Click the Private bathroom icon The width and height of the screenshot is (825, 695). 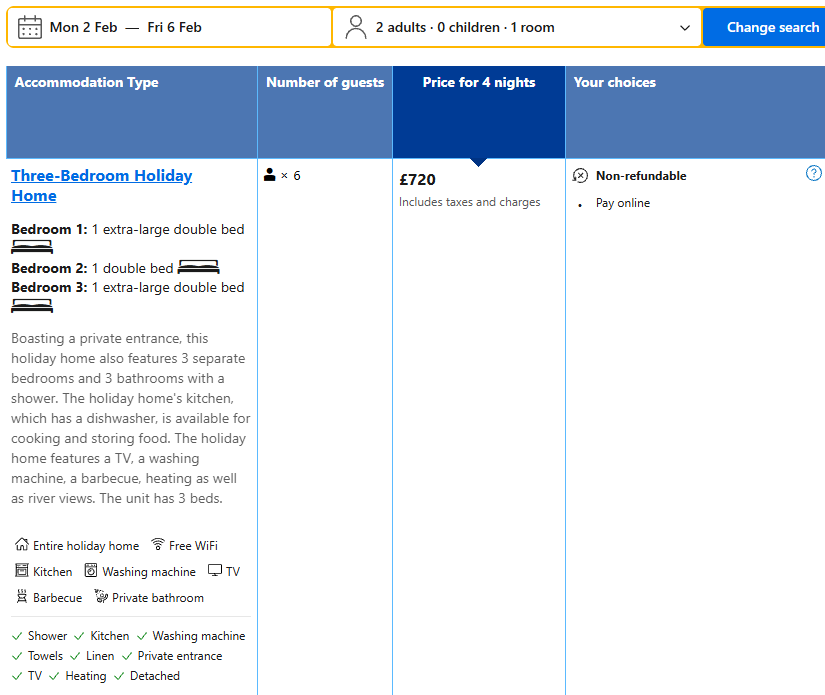(x=101, y=597)
